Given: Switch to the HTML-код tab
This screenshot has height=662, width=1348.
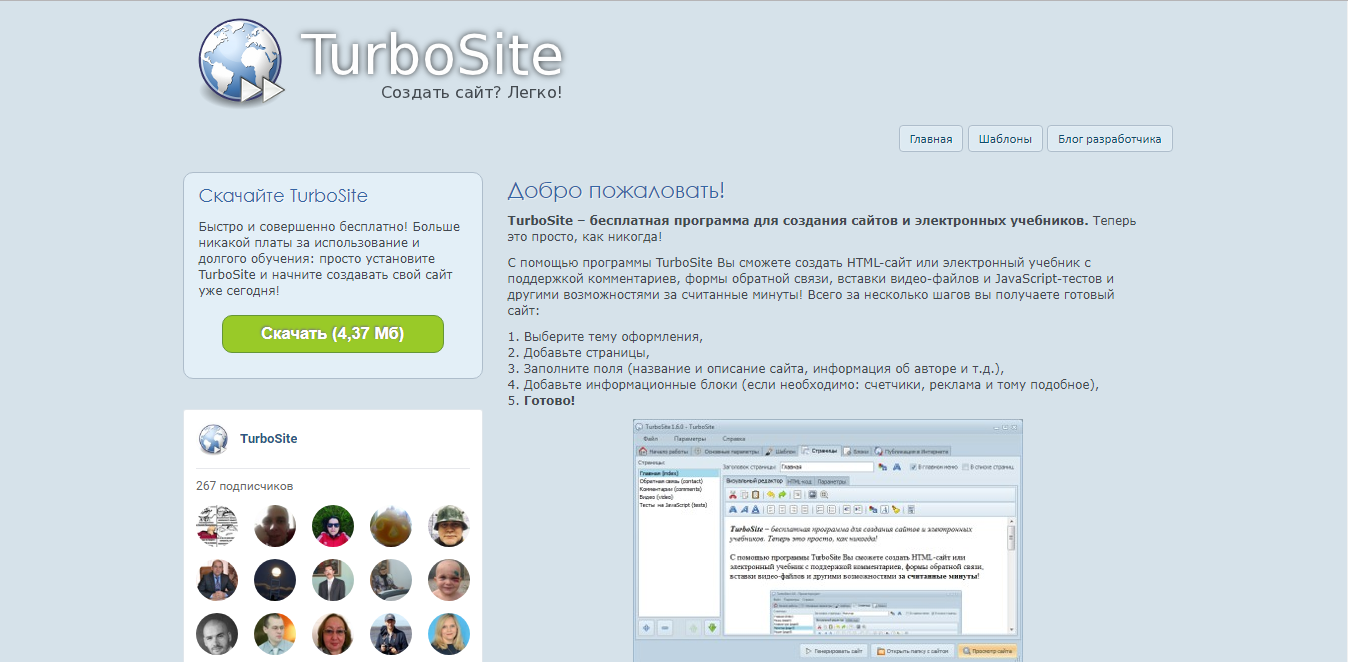Looking at the screenshot, I should pyautogui.click(x=798, y=482).
